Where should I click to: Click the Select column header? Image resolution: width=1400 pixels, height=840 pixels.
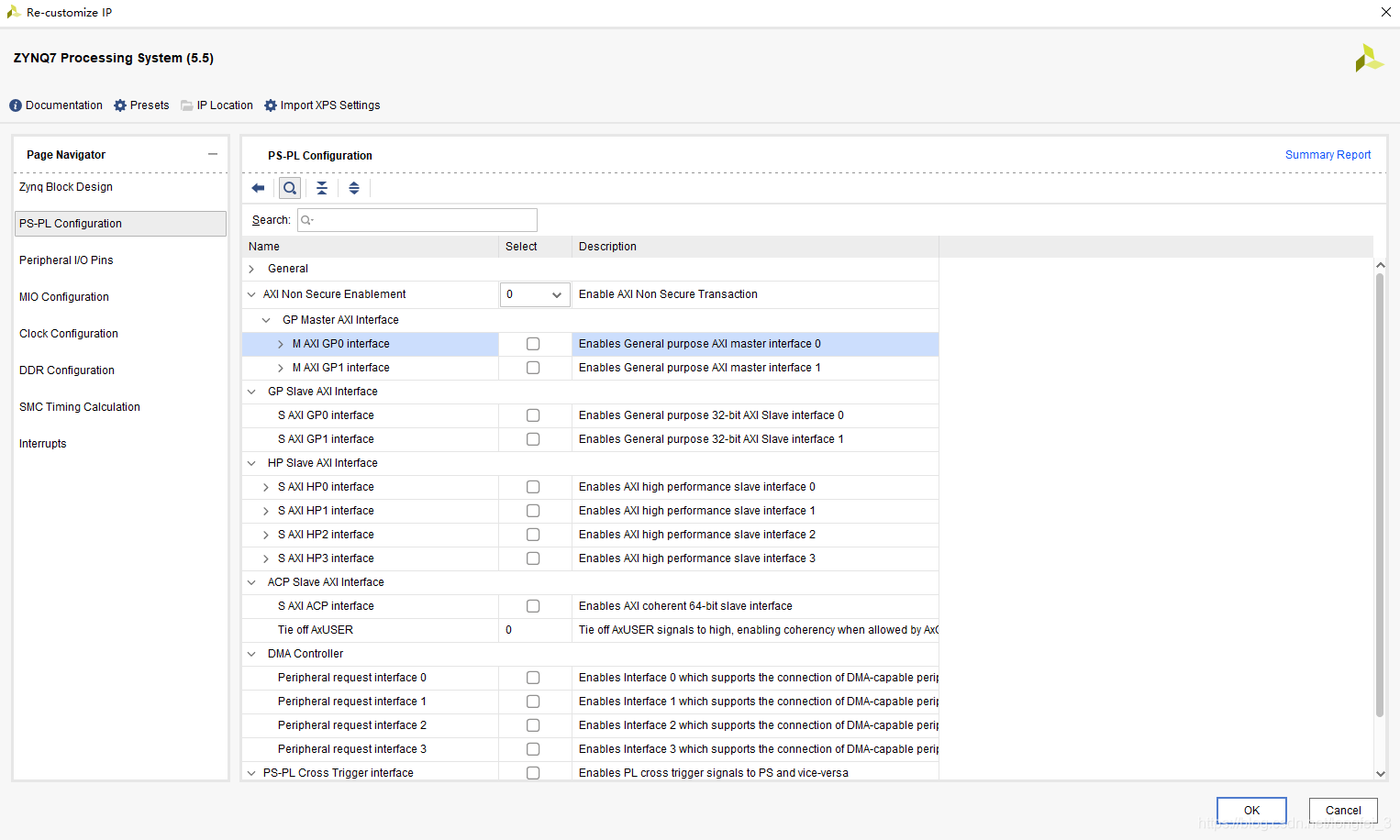point(535,247)
